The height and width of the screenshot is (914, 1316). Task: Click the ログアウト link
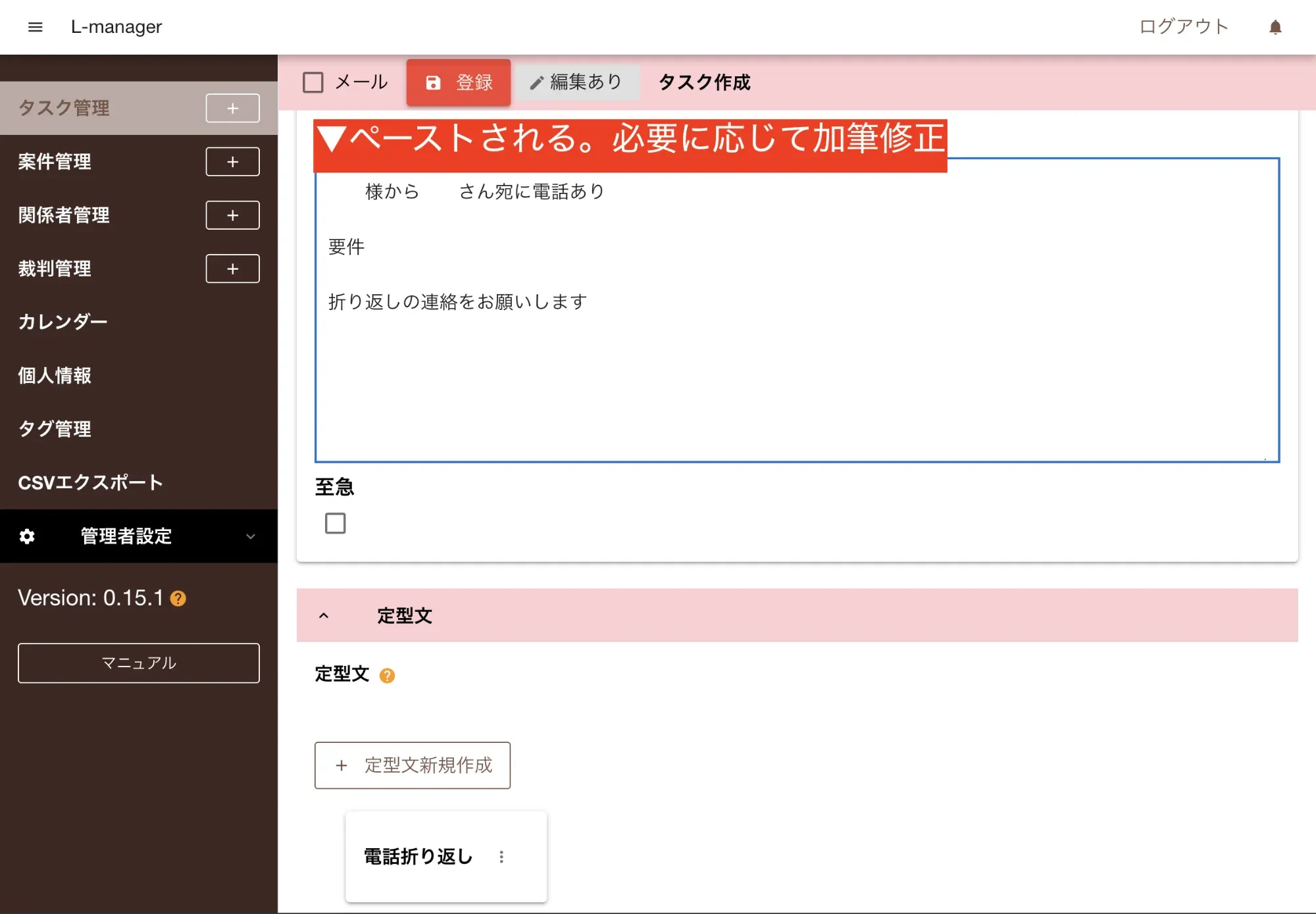click(x=1184, y=27)
